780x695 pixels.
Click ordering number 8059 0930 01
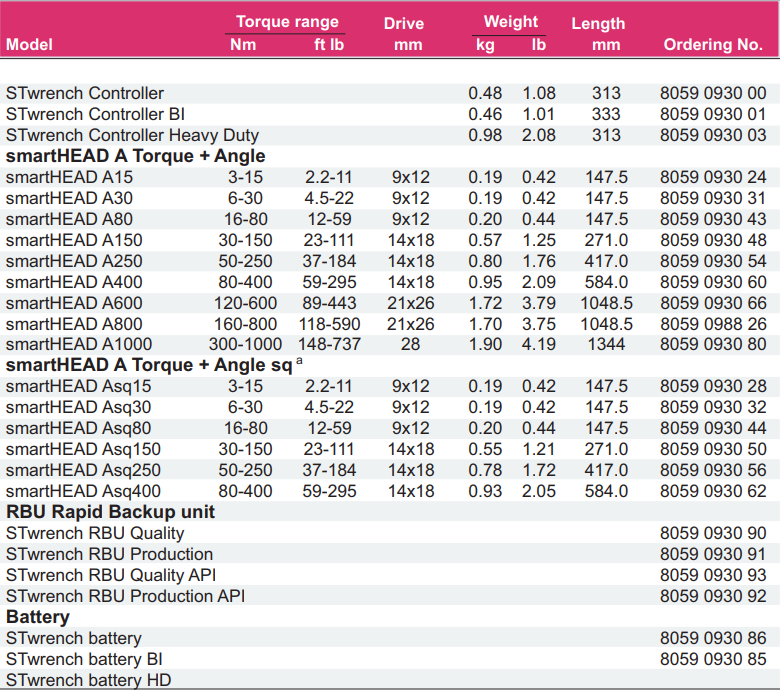point(713,114)
